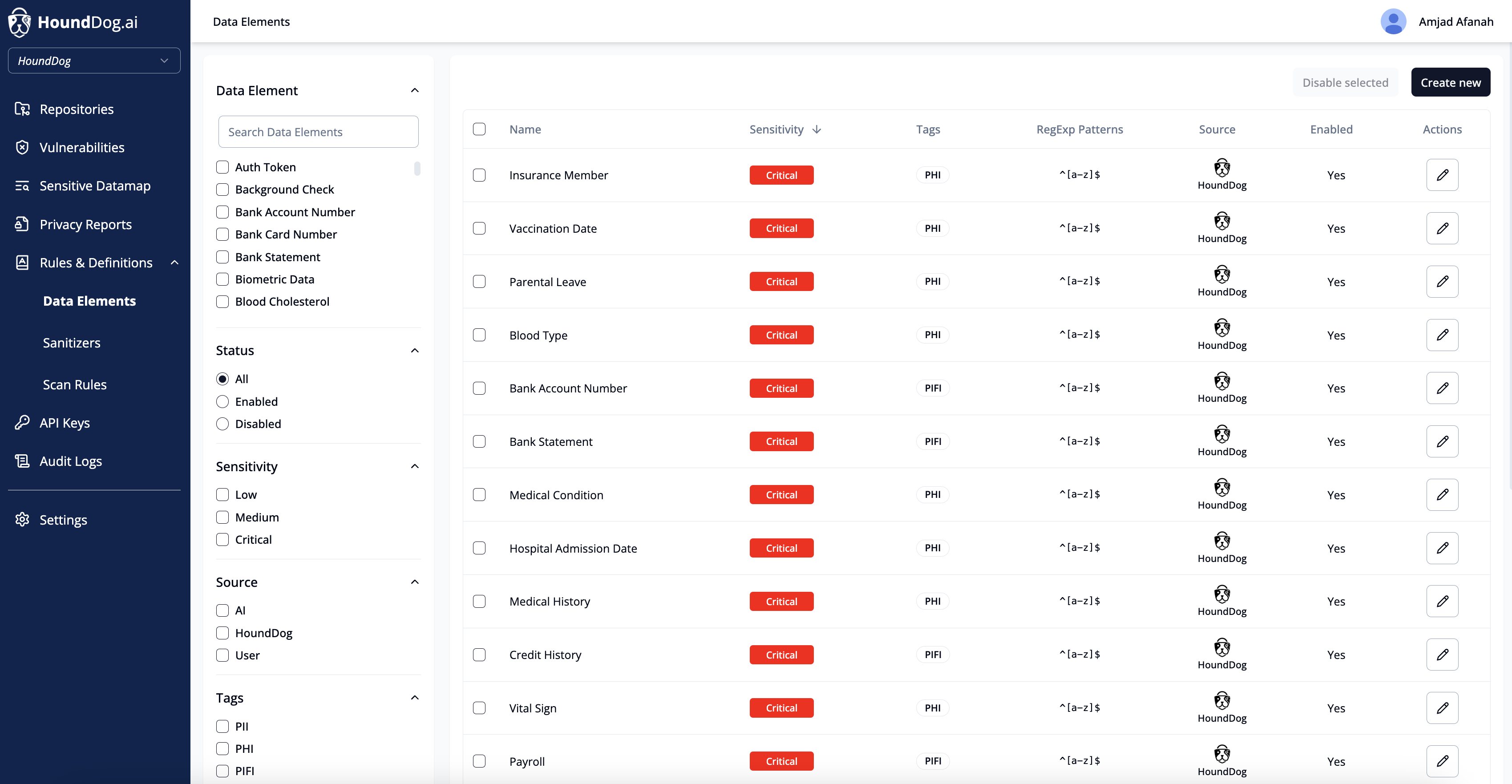Check the select-all checkbox in table header
Viewport: 1512px width, 784px height.
click(479, 129)
